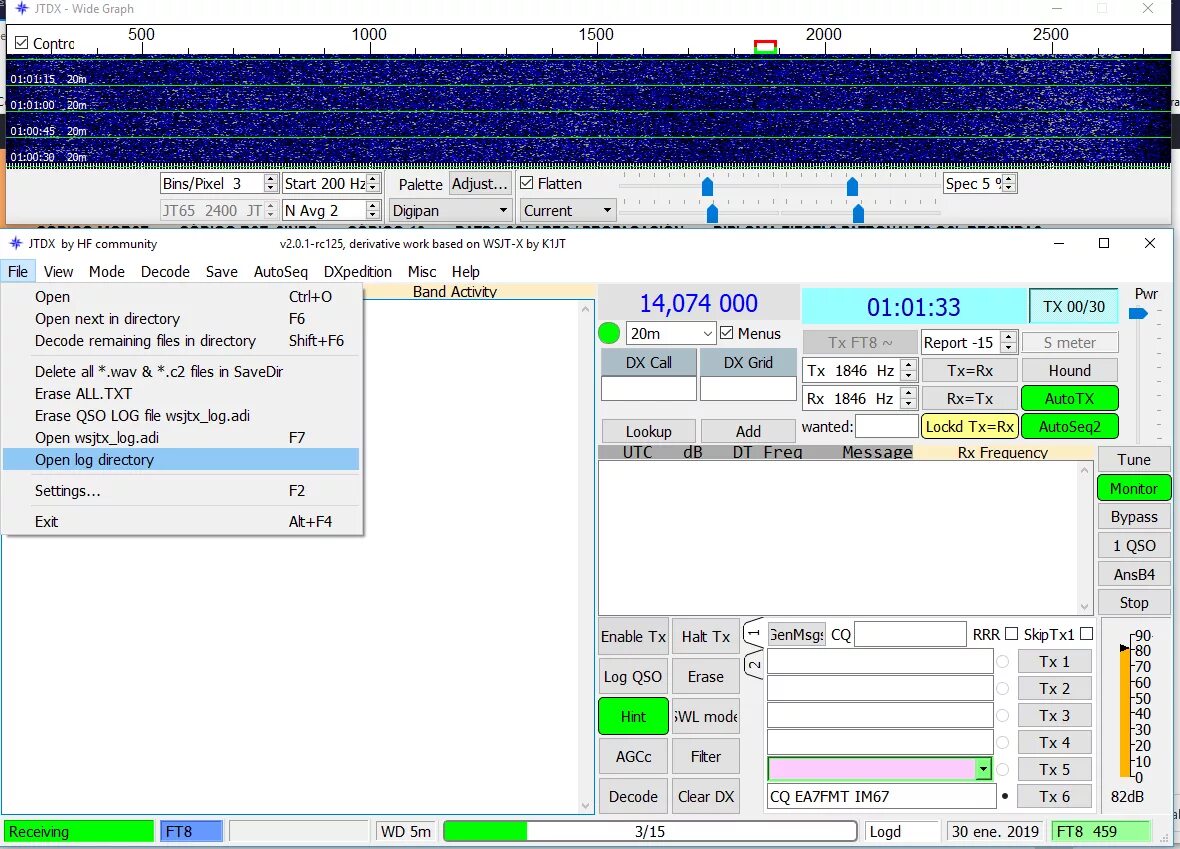Open the File menu
This screenshot has height=849, width=1180.
click(17, 272)
